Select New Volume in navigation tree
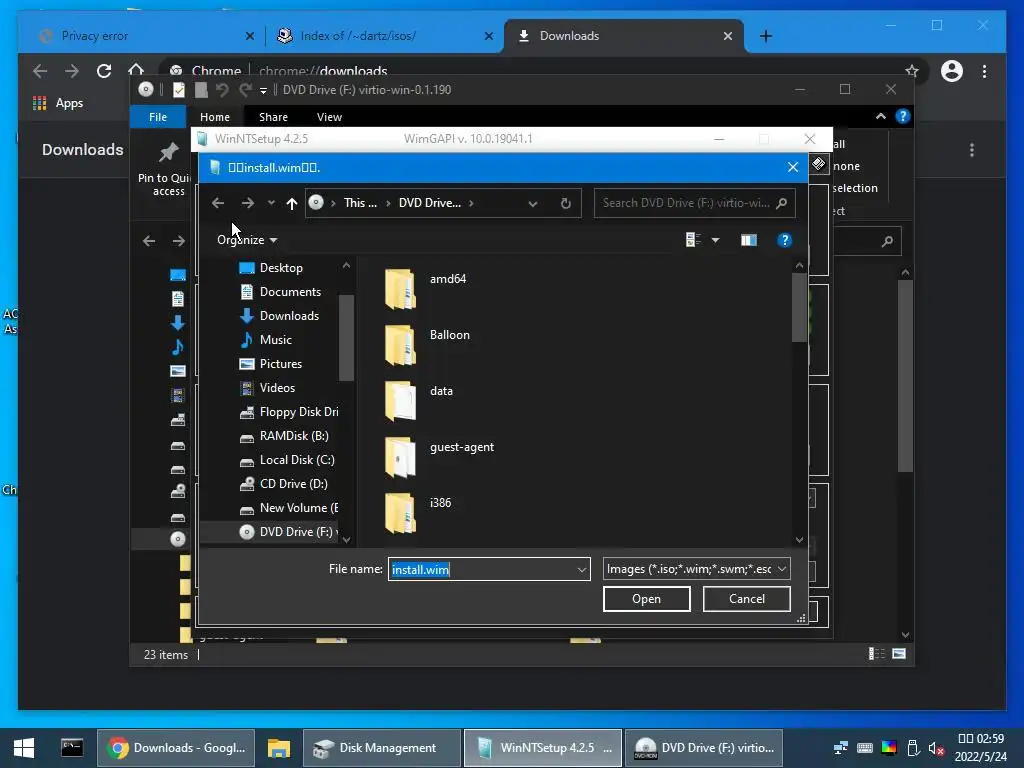Viewport: 1024px width, 768px height. 298,508
